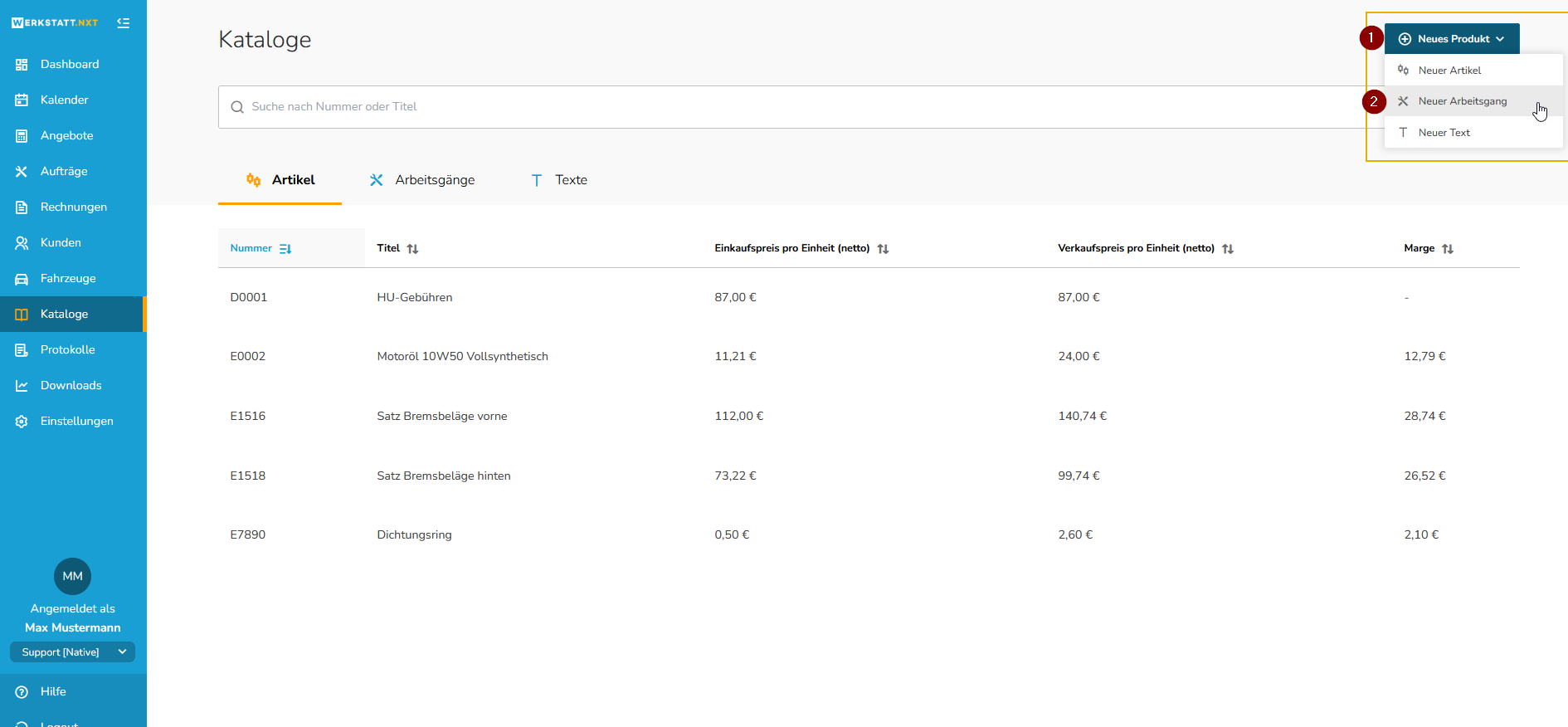The image size is (1568, 727).
Task: Click the gears icon on Artikel tab
Action: pos(254,180)
